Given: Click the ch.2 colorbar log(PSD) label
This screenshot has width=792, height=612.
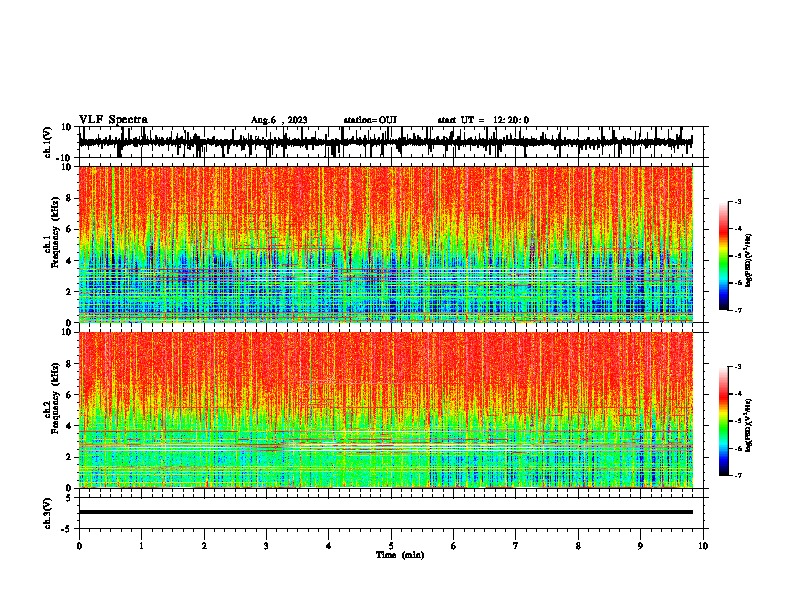Looking at the screenshot, I should pyautogui.click(x=749, y=426).
